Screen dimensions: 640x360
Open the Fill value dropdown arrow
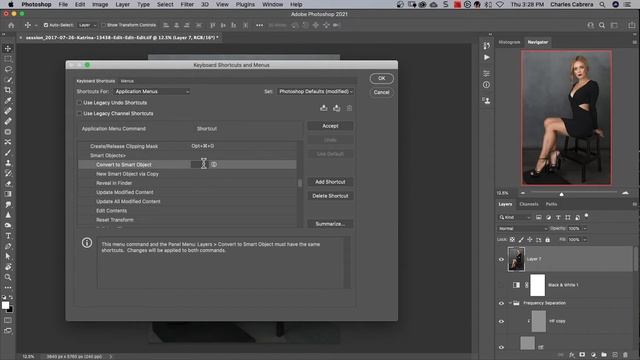(x=585, y=240)
